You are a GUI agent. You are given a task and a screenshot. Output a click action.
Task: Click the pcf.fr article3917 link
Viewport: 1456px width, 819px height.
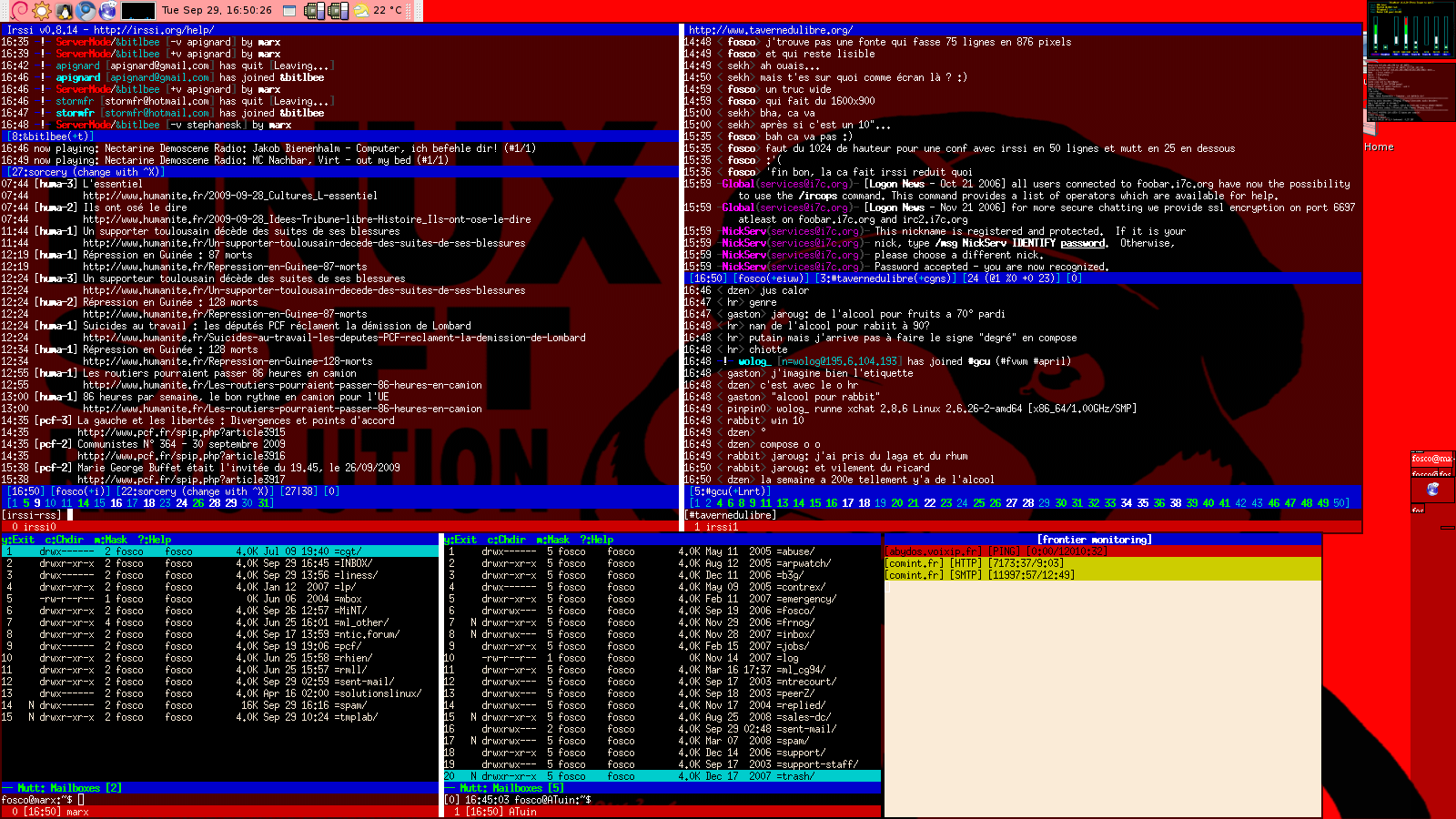point(180,480)
